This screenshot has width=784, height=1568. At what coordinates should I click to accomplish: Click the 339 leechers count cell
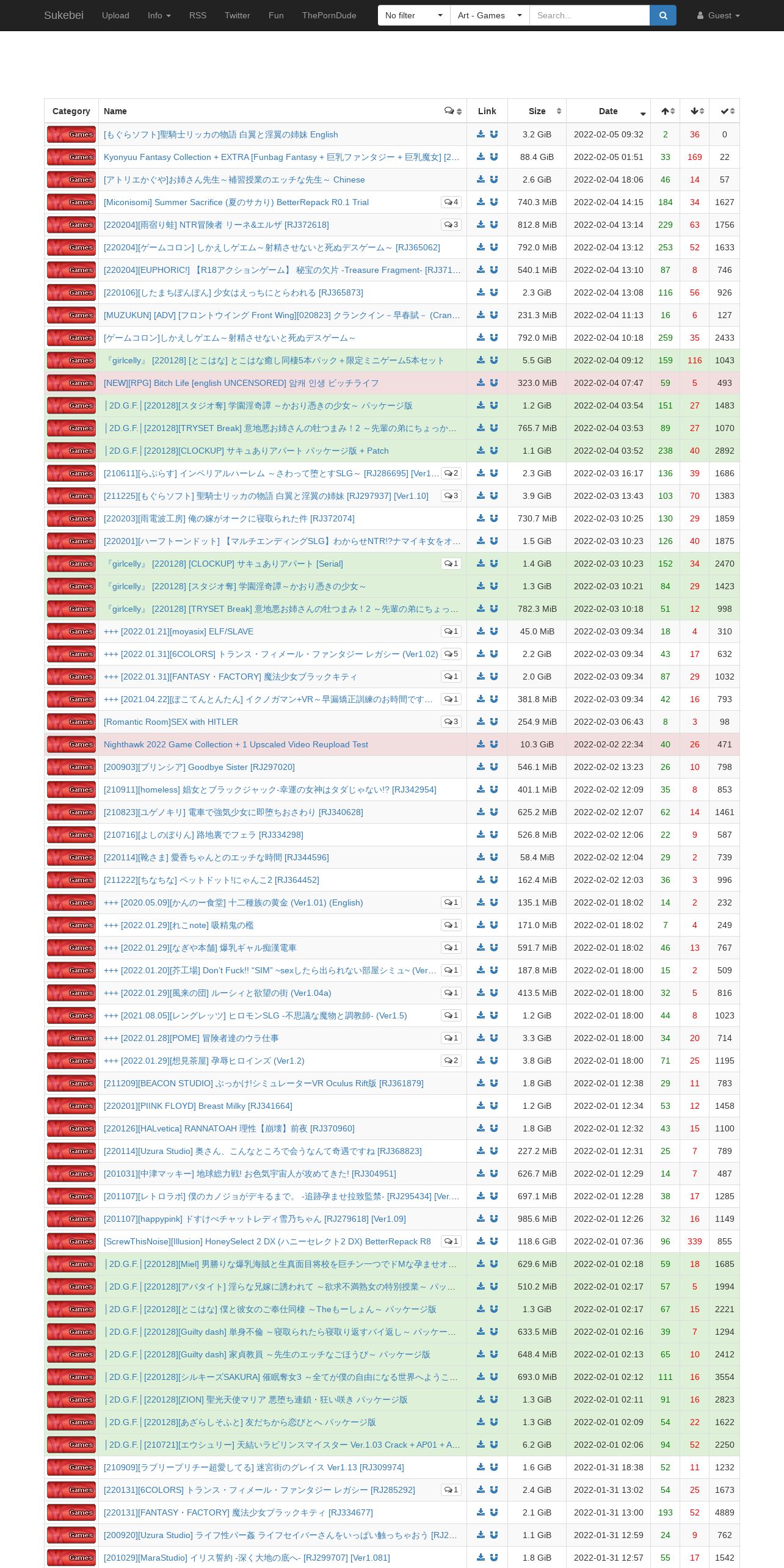(695, 1241)
